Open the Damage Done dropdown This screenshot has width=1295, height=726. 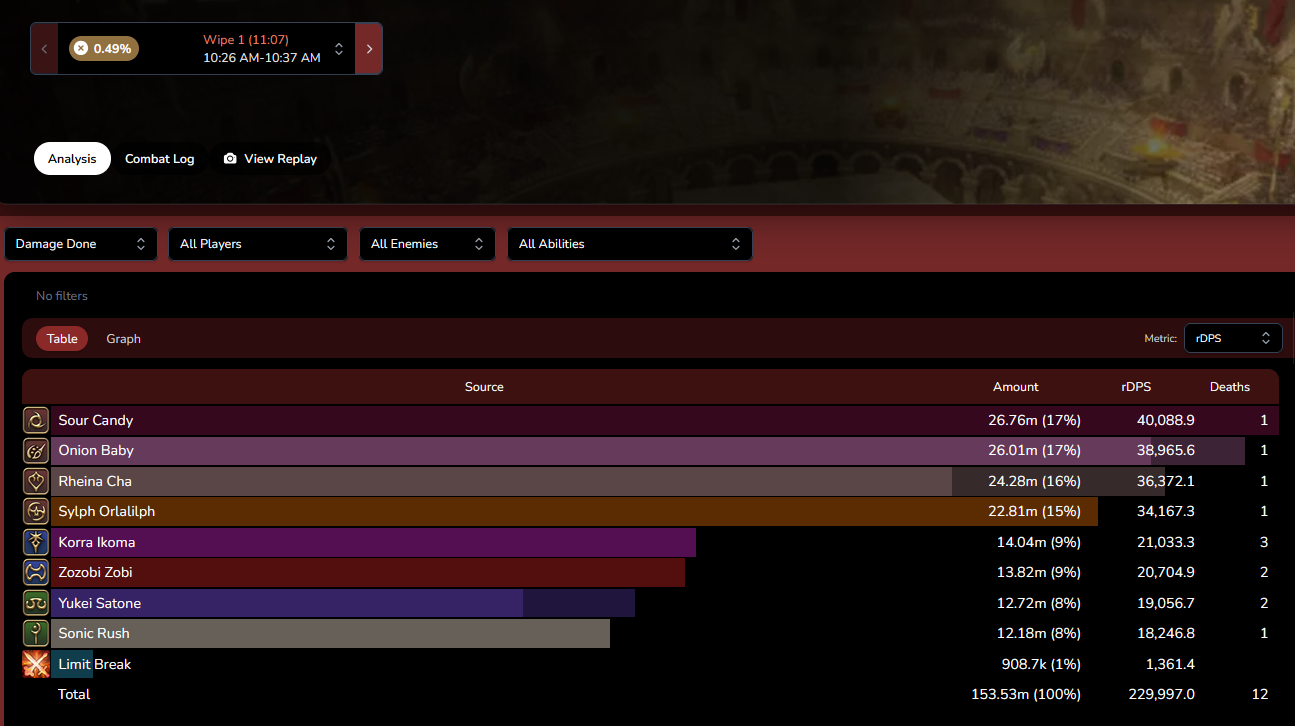[x=81, y=244]
